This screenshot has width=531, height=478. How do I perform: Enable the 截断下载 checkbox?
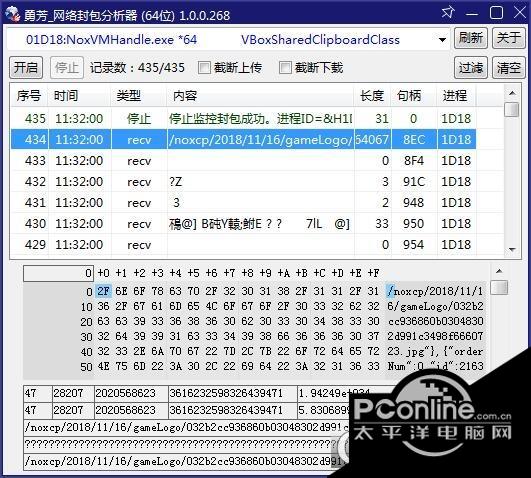tap(285, 67)
